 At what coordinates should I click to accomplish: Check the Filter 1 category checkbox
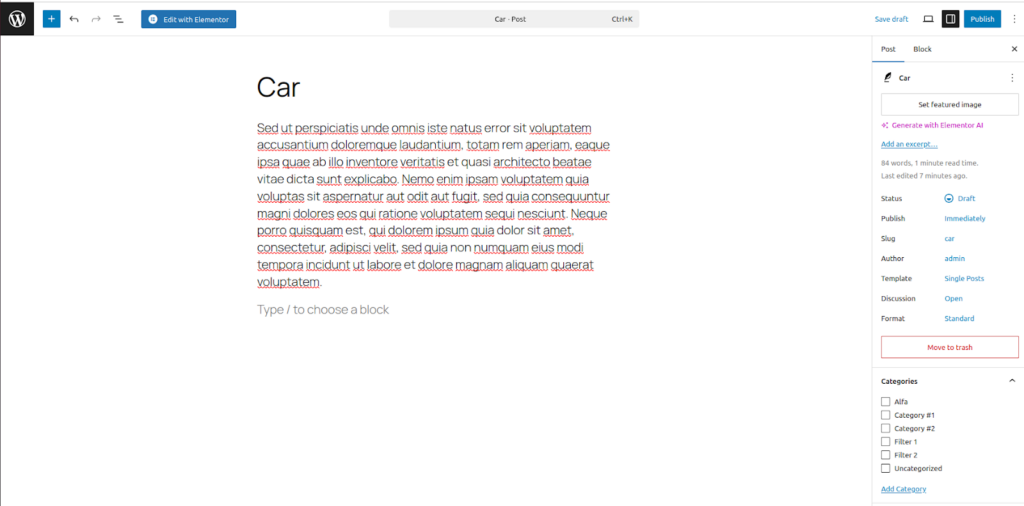[885, 442]
